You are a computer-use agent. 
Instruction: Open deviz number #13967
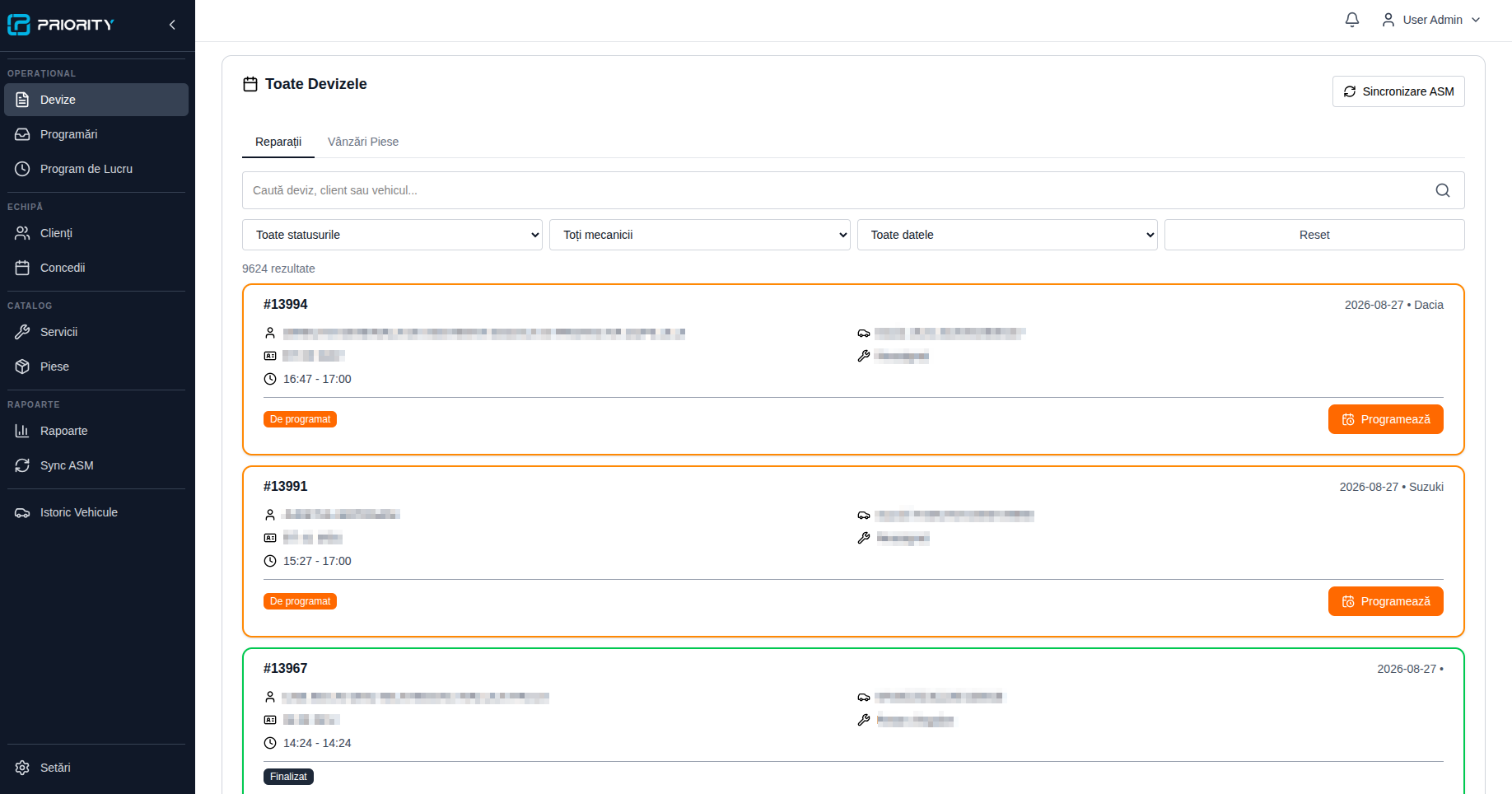pos(285,668)
